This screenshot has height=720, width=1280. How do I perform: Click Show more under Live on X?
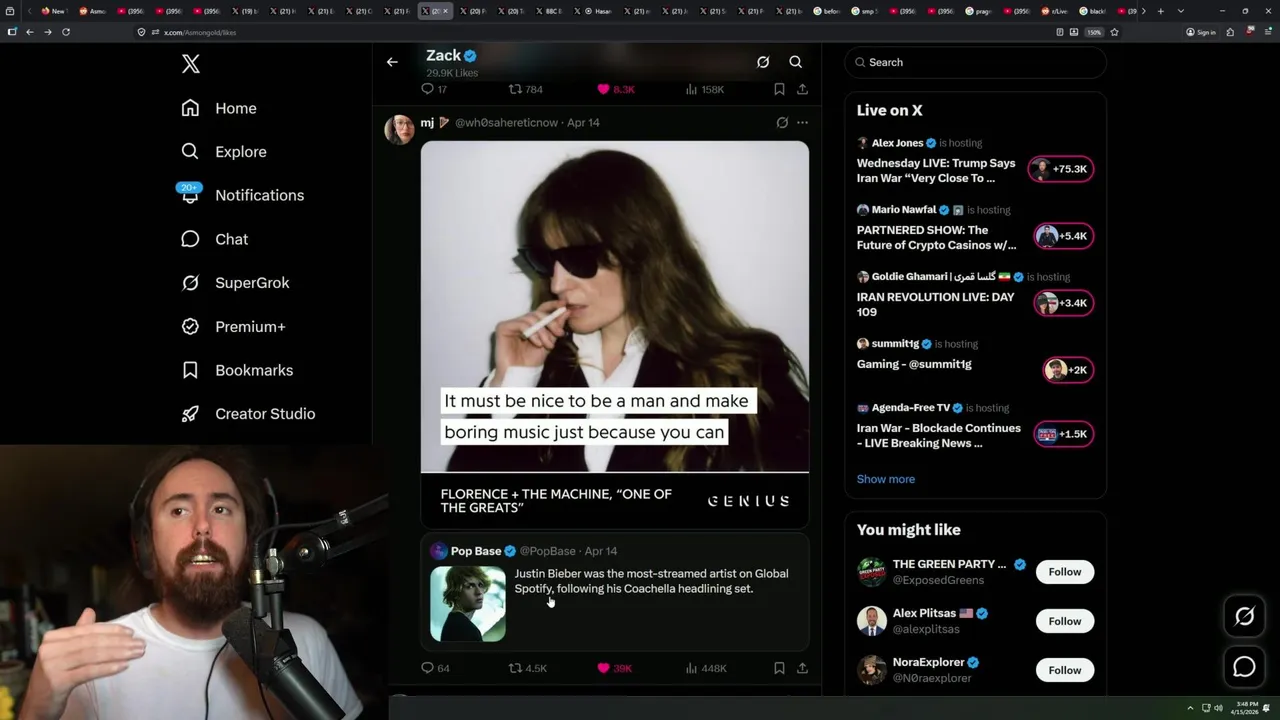(886, 479)
